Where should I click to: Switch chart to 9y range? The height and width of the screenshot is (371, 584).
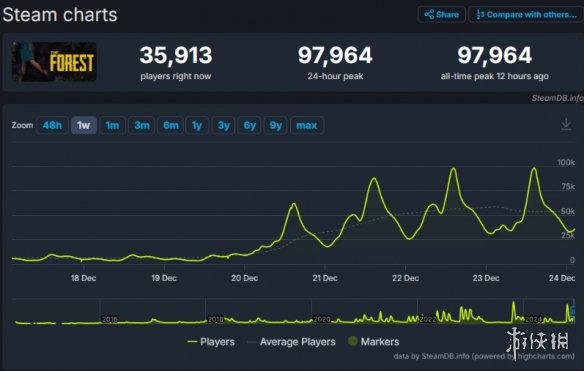tap(276, 125)
